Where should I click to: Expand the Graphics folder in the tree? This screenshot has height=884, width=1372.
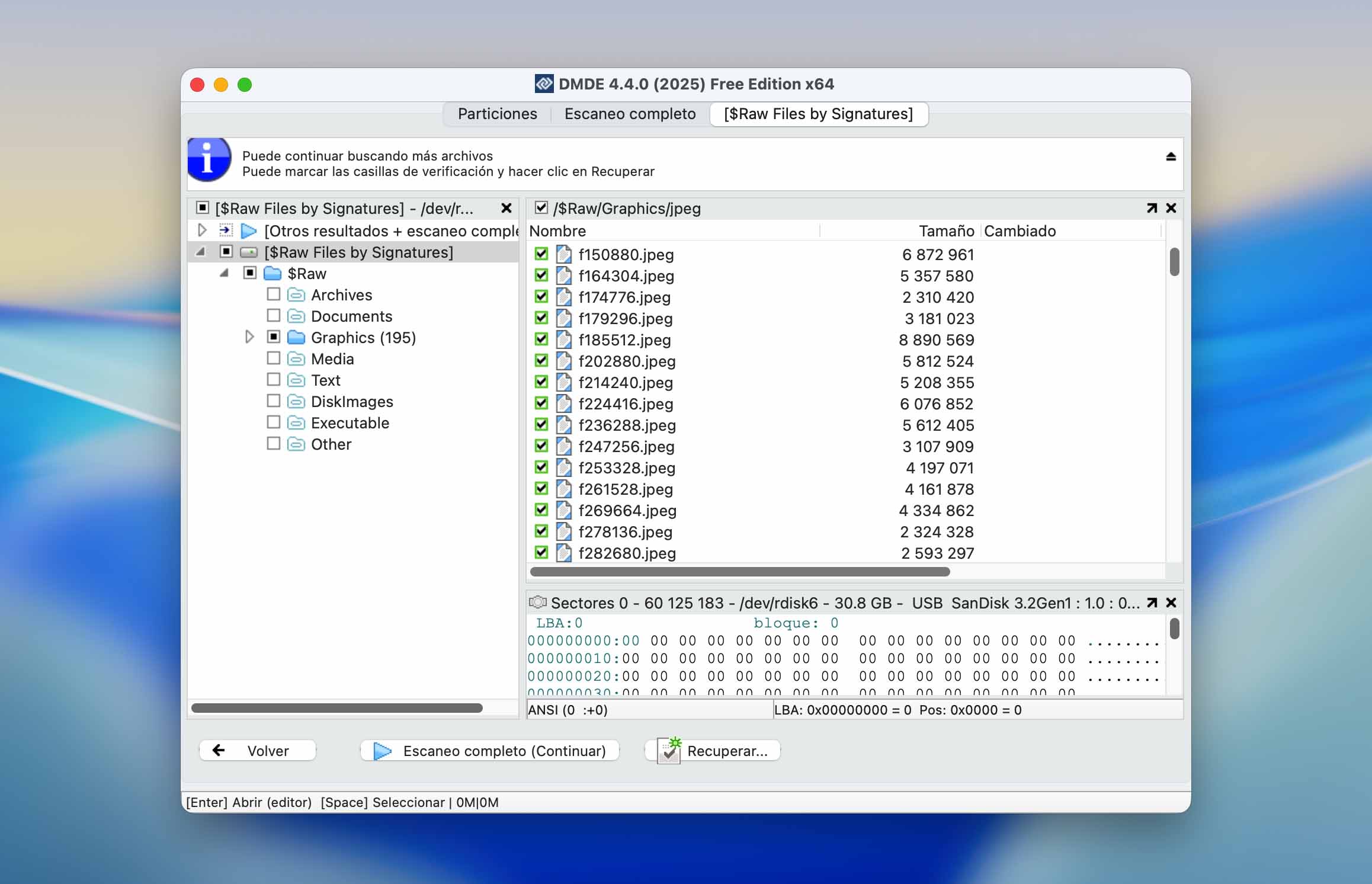pyautogui.click(x=249, y=337)
